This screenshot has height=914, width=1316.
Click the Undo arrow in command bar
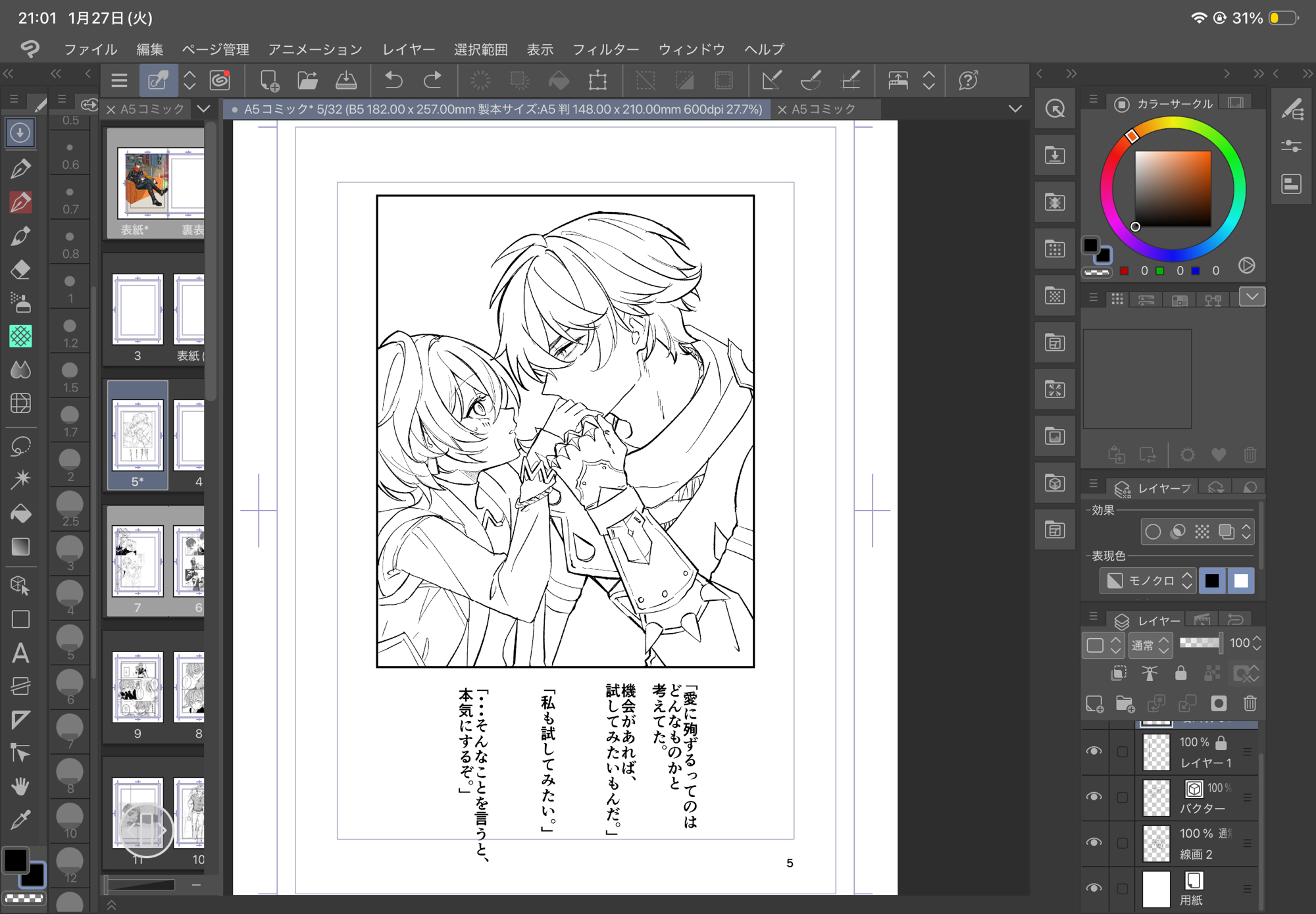click(393, 81)
